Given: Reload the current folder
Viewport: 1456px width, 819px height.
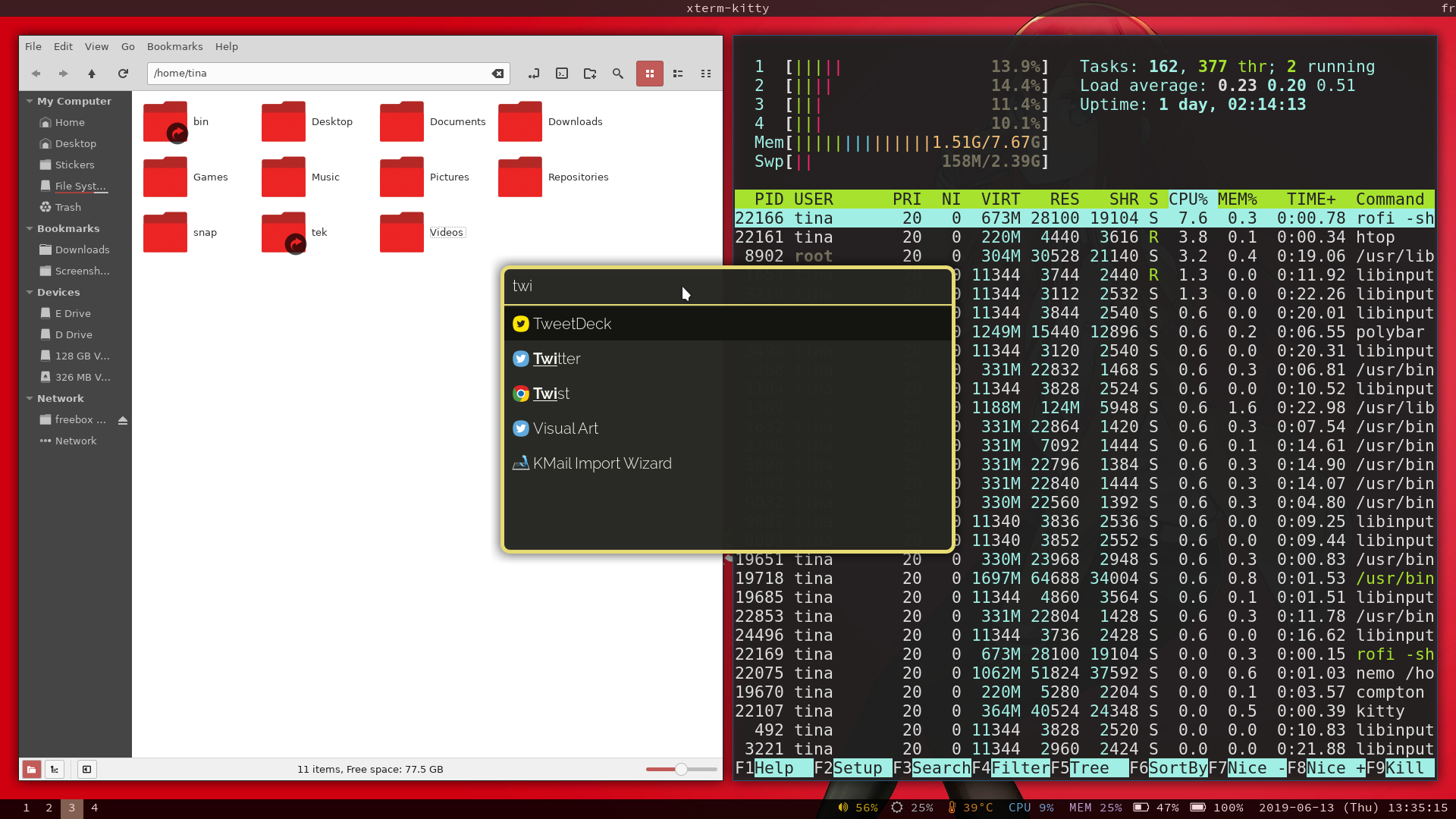Looking at the screenshot, I should (x=123, y=74).
